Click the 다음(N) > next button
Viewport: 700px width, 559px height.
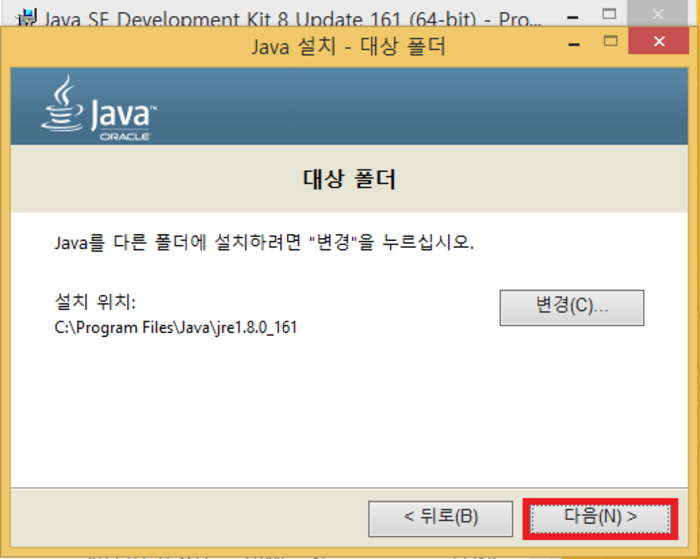600,518
